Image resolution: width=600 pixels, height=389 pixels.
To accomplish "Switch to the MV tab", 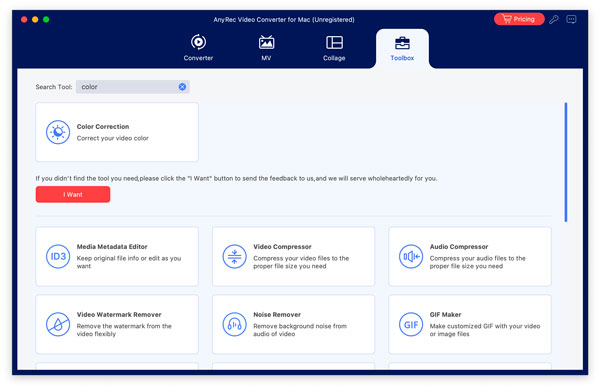I will pos(266,48).
